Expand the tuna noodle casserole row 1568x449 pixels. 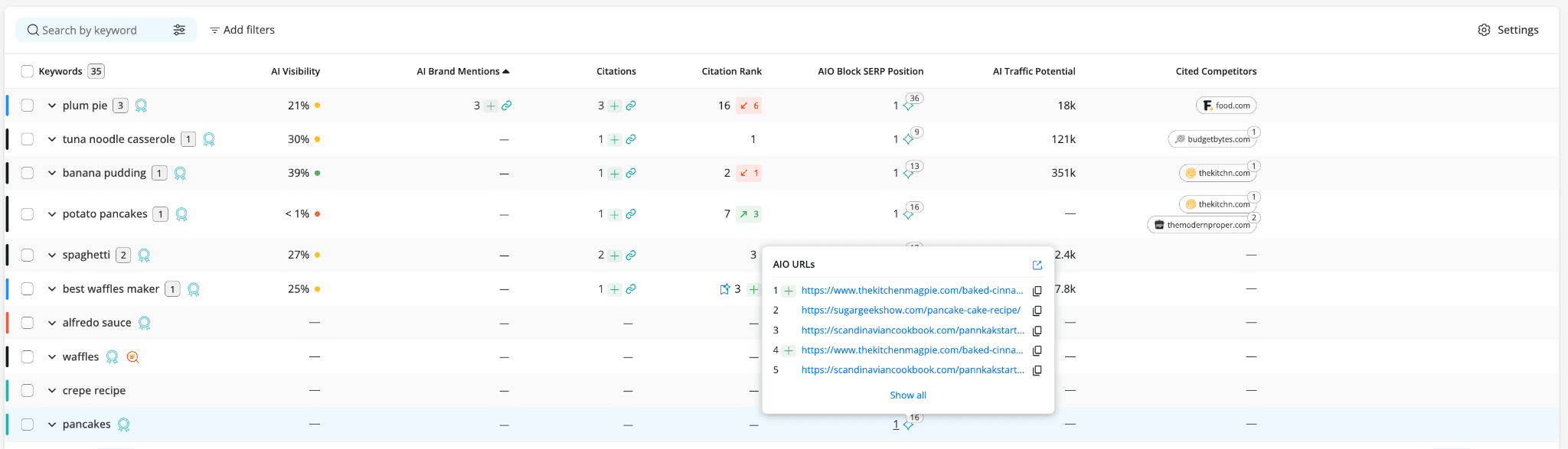coord(52,139)
